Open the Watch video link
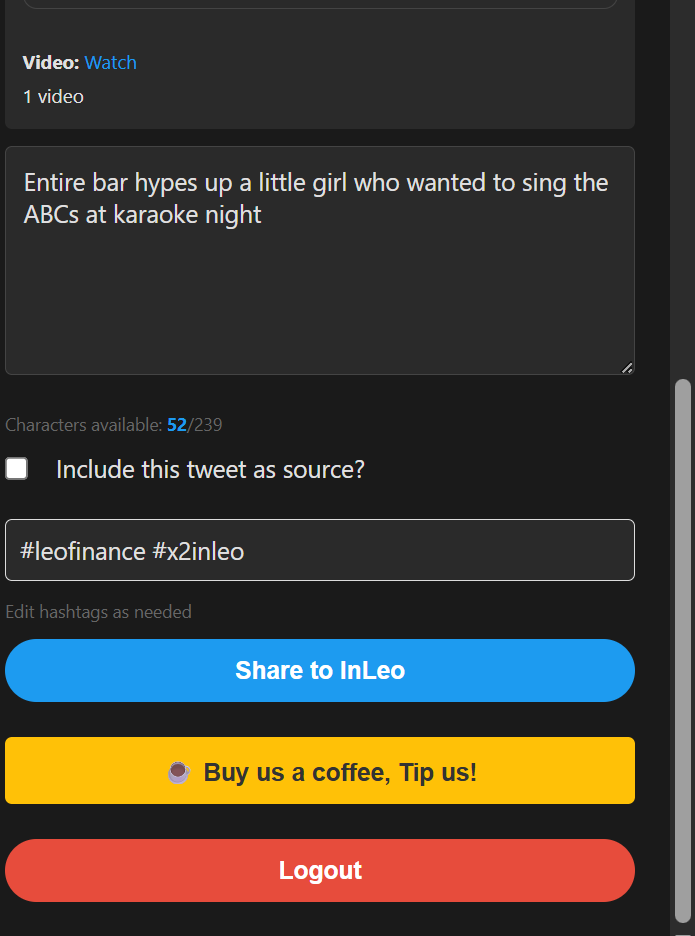The image size is (695, 936). tap(110, 62)
